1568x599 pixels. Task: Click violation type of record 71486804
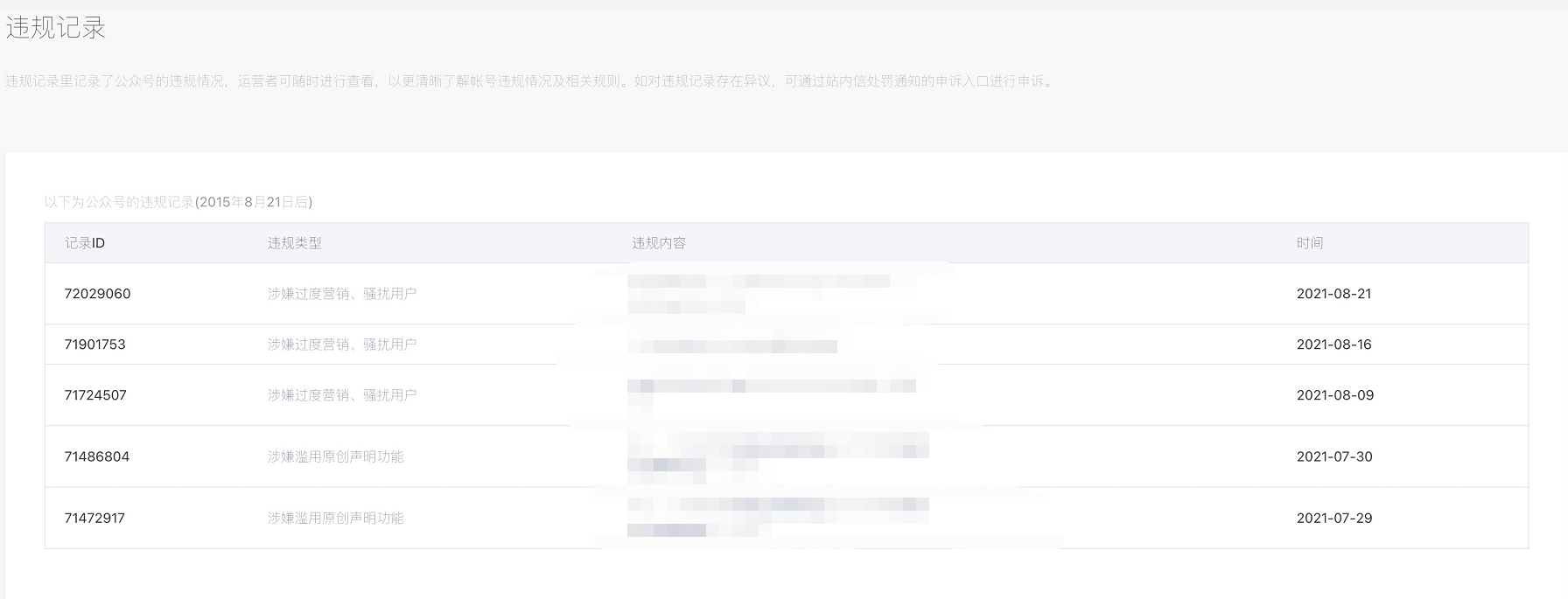[336, 456]
